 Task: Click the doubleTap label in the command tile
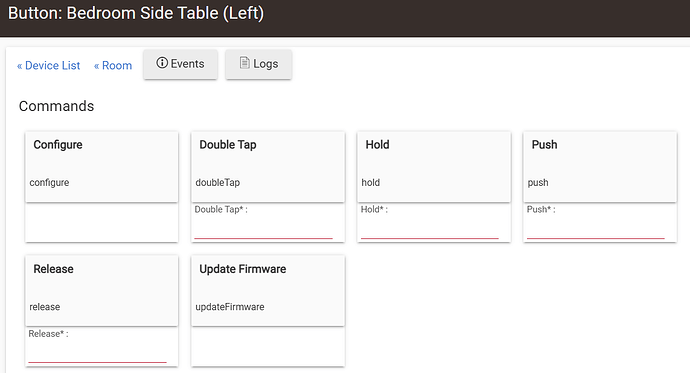click(217, 183)
